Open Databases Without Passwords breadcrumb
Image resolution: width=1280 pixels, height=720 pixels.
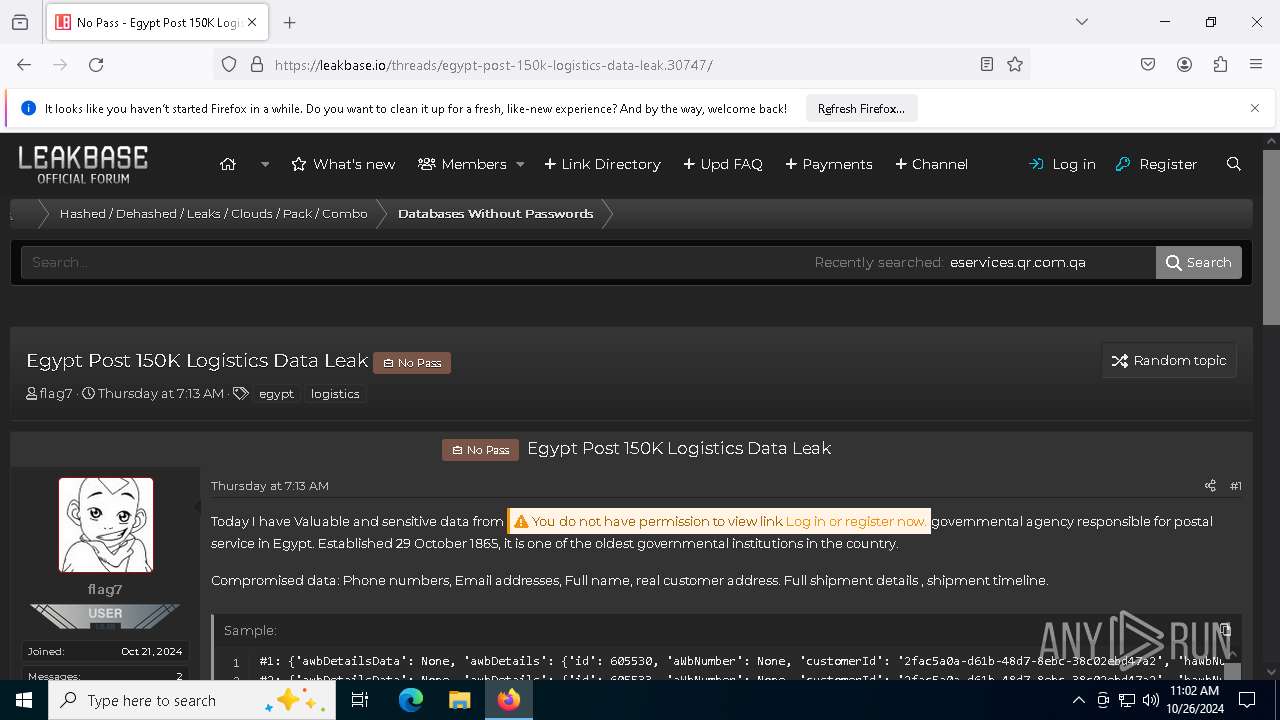pos(495,214)
